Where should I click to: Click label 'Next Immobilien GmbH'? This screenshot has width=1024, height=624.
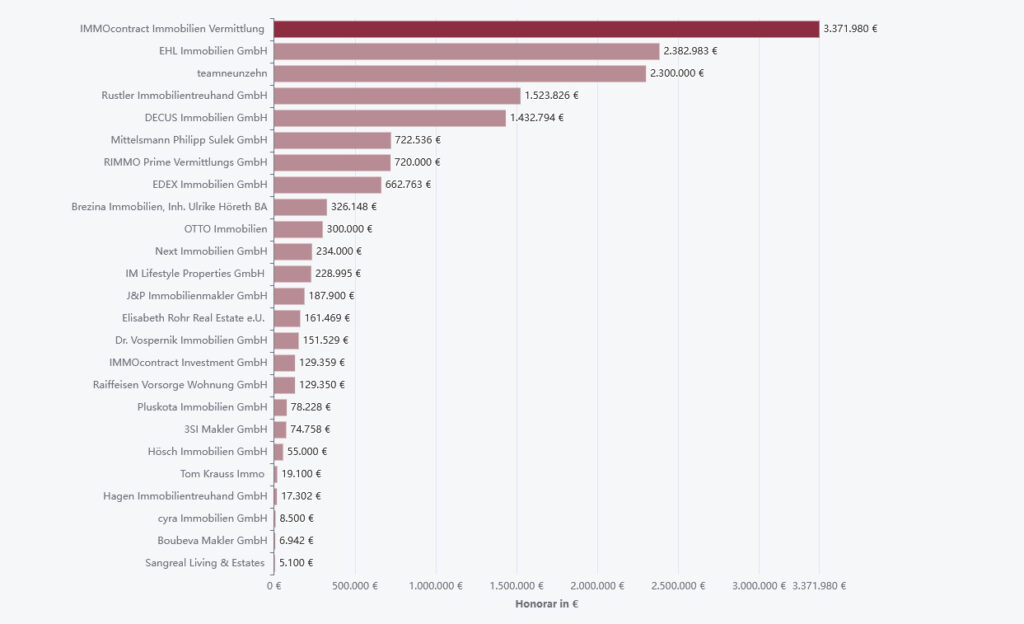211,251
